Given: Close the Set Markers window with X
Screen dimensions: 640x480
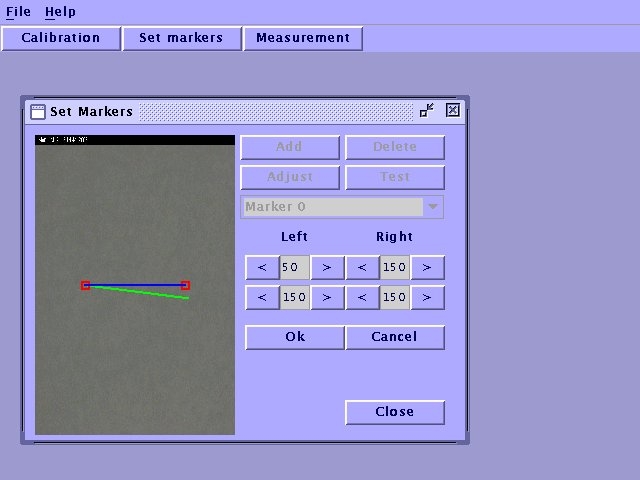Looking at the screenshot, I should (453, 110).
